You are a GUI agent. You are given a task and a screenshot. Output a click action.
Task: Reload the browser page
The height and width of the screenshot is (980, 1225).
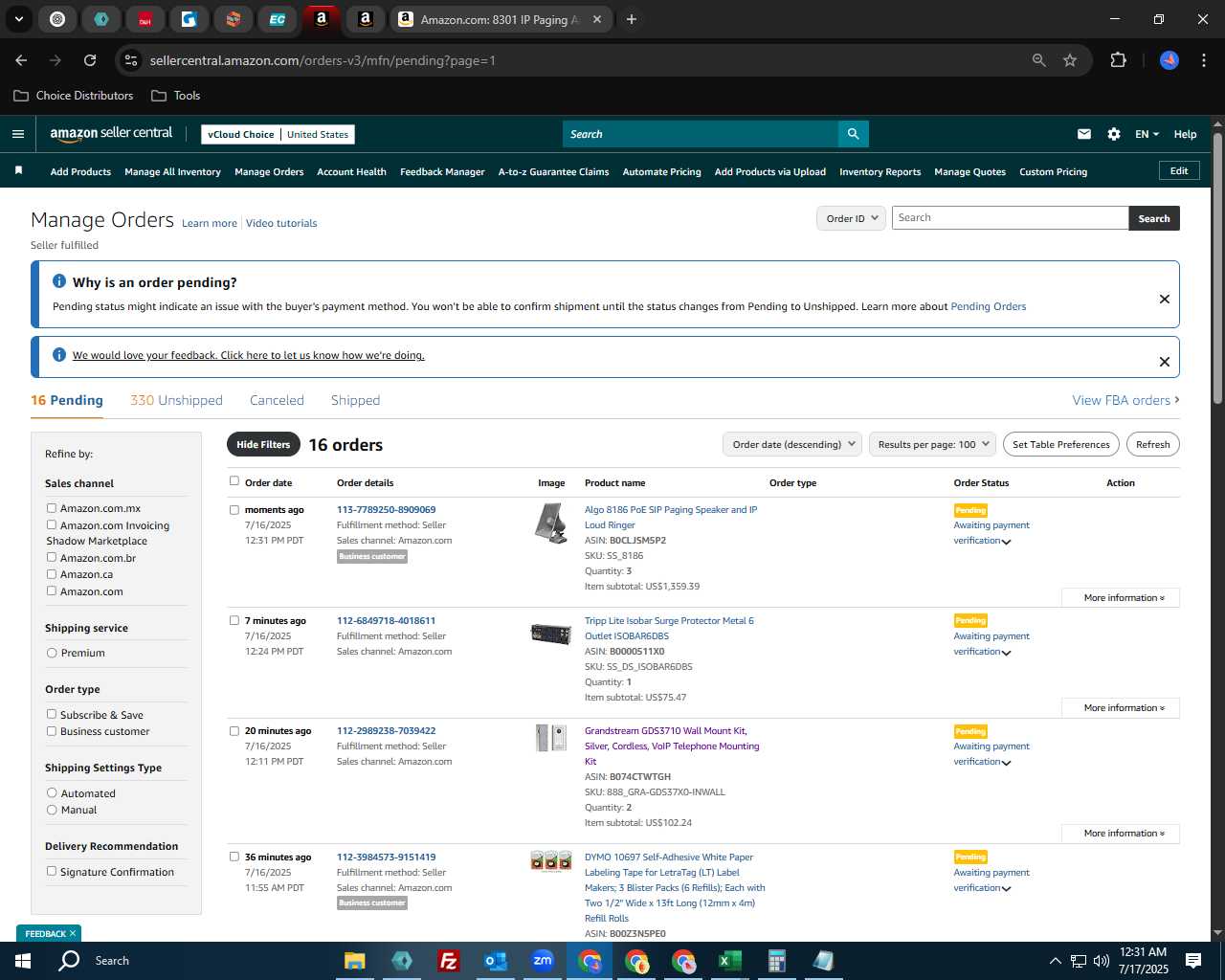click(x=90, y=60)
